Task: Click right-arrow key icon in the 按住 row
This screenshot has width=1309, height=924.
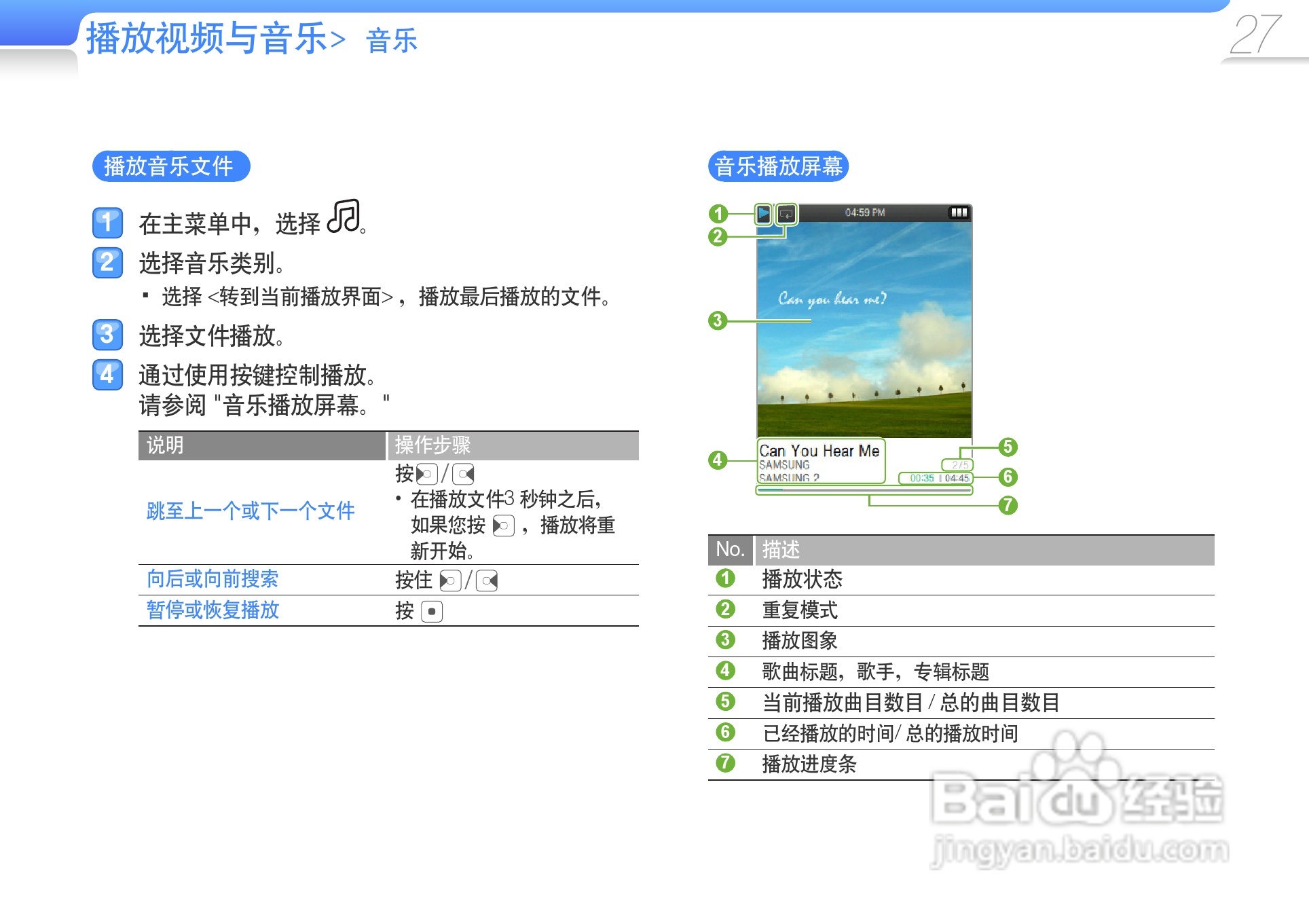Action: tap(487, 581)
